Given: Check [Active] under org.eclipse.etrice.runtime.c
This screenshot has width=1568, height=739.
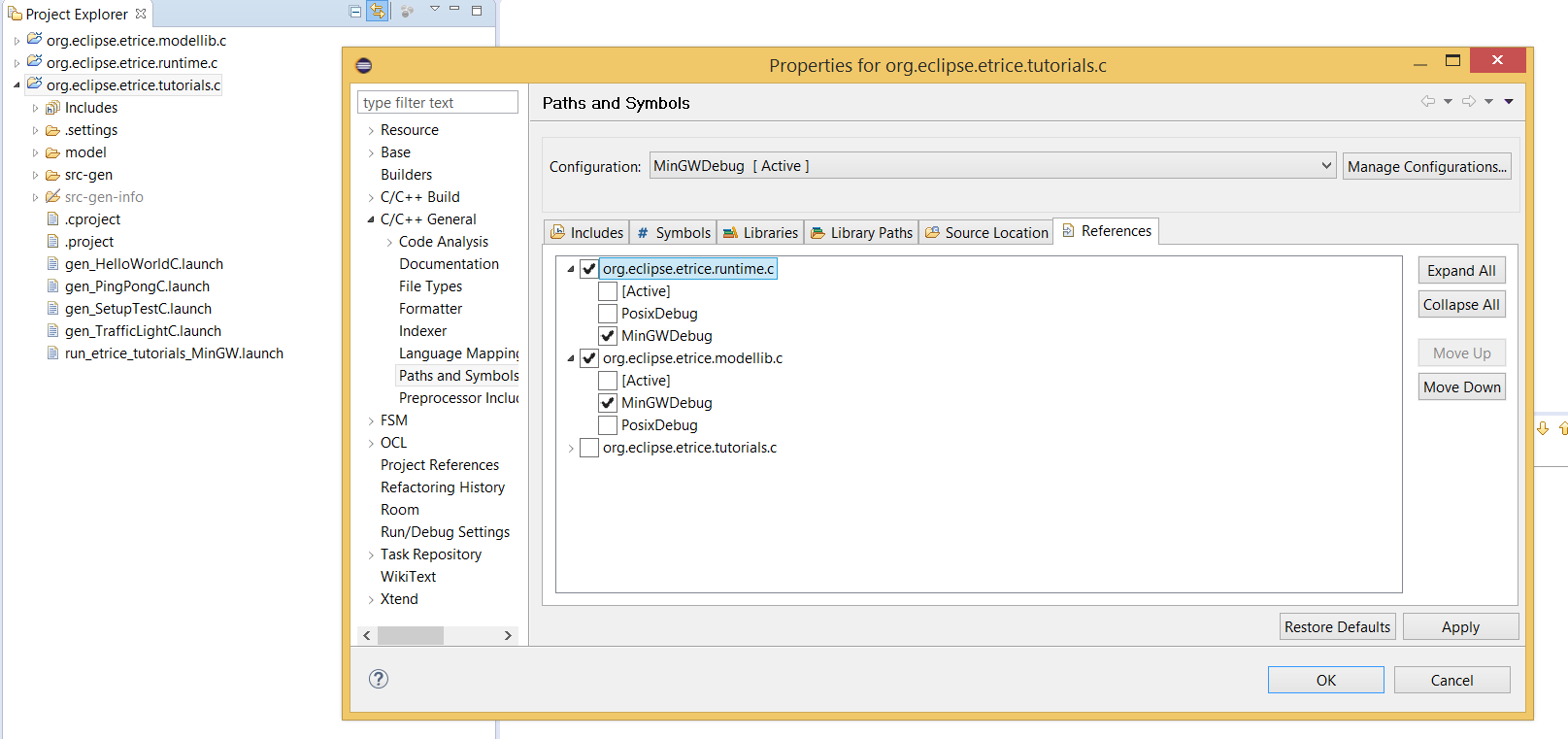Looking at the screenshot, I should [608, 291].
